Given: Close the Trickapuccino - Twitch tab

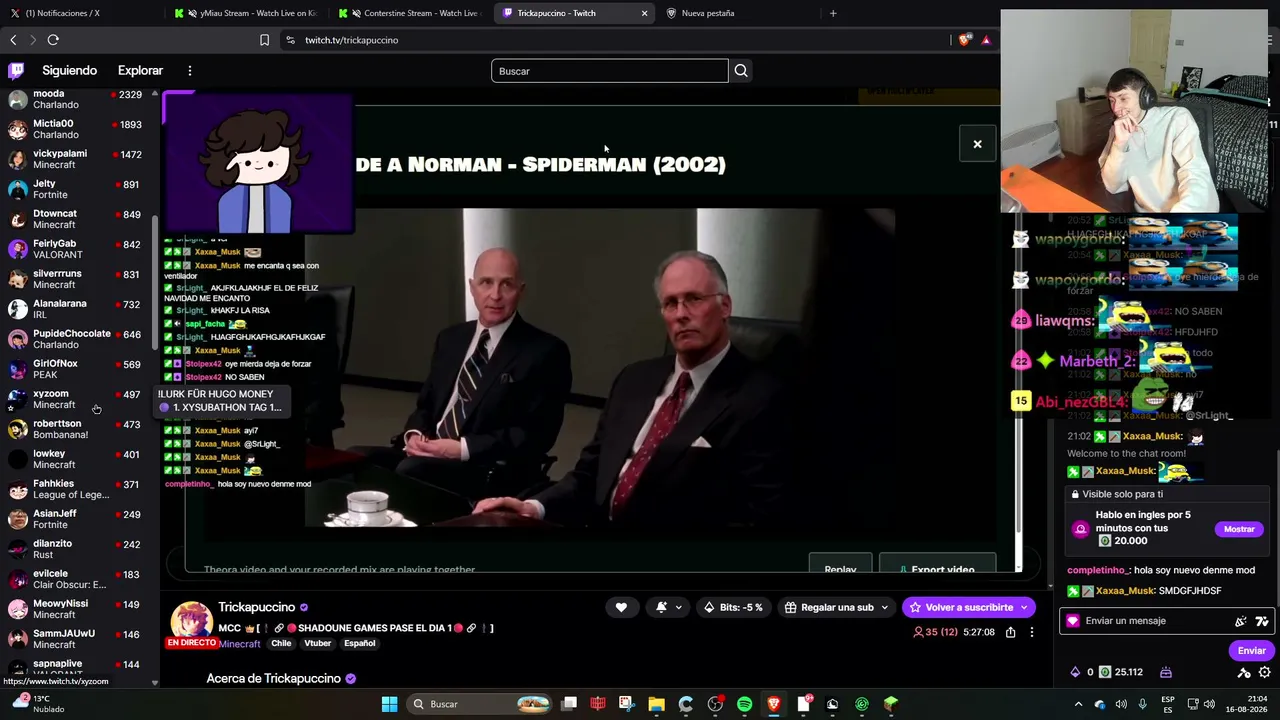Looking at the screenshot, I should point(644,13).
